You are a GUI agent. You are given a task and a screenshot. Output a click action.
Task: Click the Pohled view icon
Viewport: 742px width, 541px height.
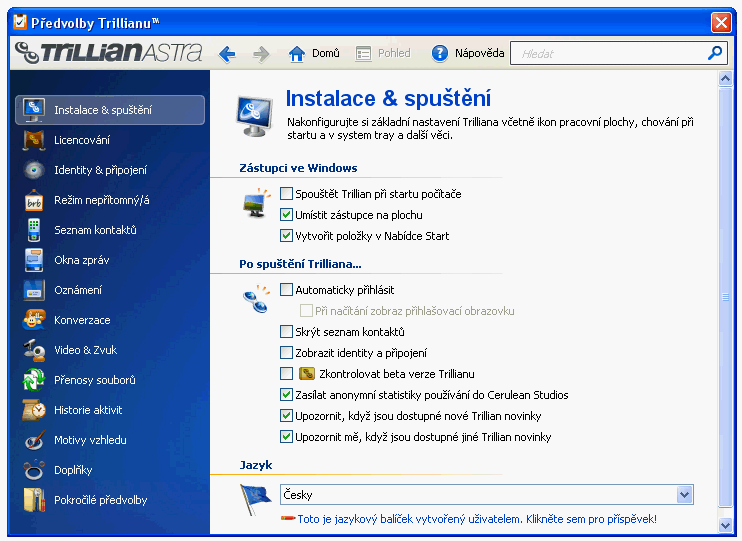click(363, 53)
